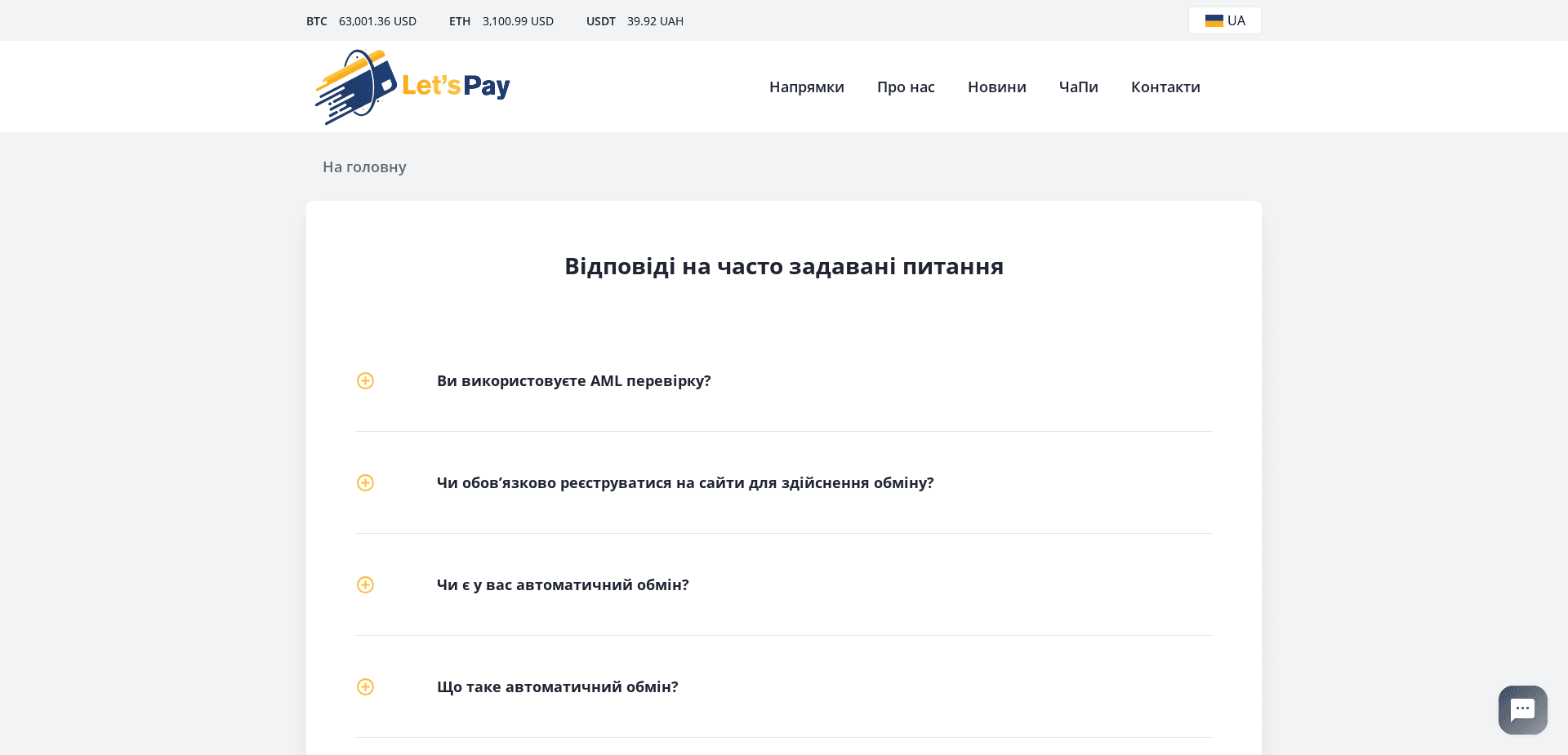Open the Напрямки menu
This screenshot has height=755, width=1568.
pyautogui.click(x=806, y=87)
